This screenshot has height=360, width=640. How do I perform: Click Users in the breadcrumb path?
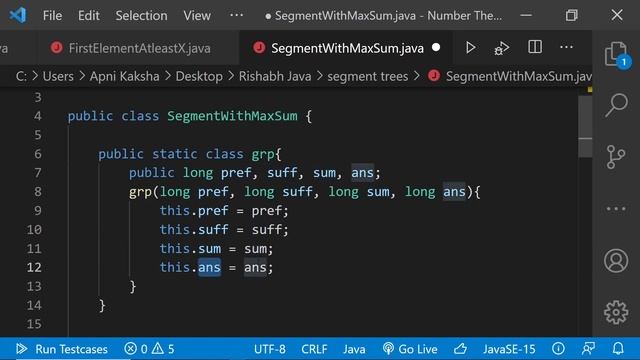click(x=58, y=76)
